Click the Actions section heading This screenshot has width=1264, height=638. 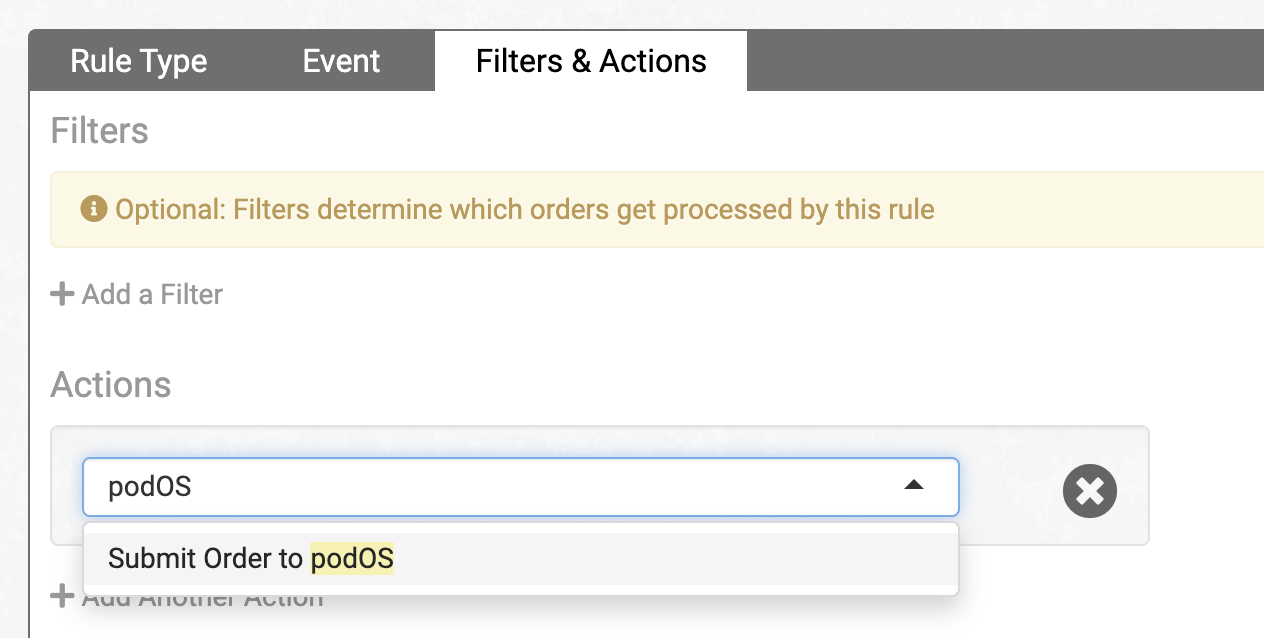tap(110, 385)
